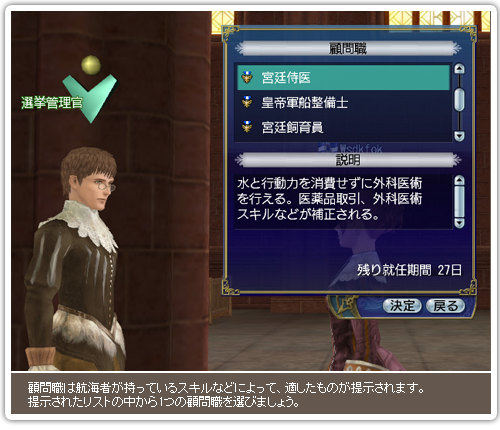The image size is (500, 430).
Task: Confirm selection with the 決定 button
Action: click(x=402, y=306)
